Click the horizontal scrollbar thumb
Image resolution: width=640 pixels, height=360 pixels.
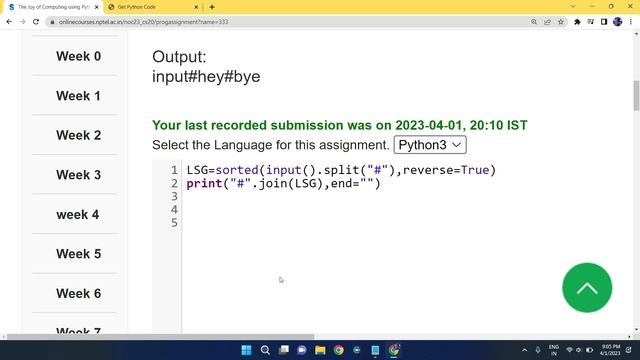(160, 337)
